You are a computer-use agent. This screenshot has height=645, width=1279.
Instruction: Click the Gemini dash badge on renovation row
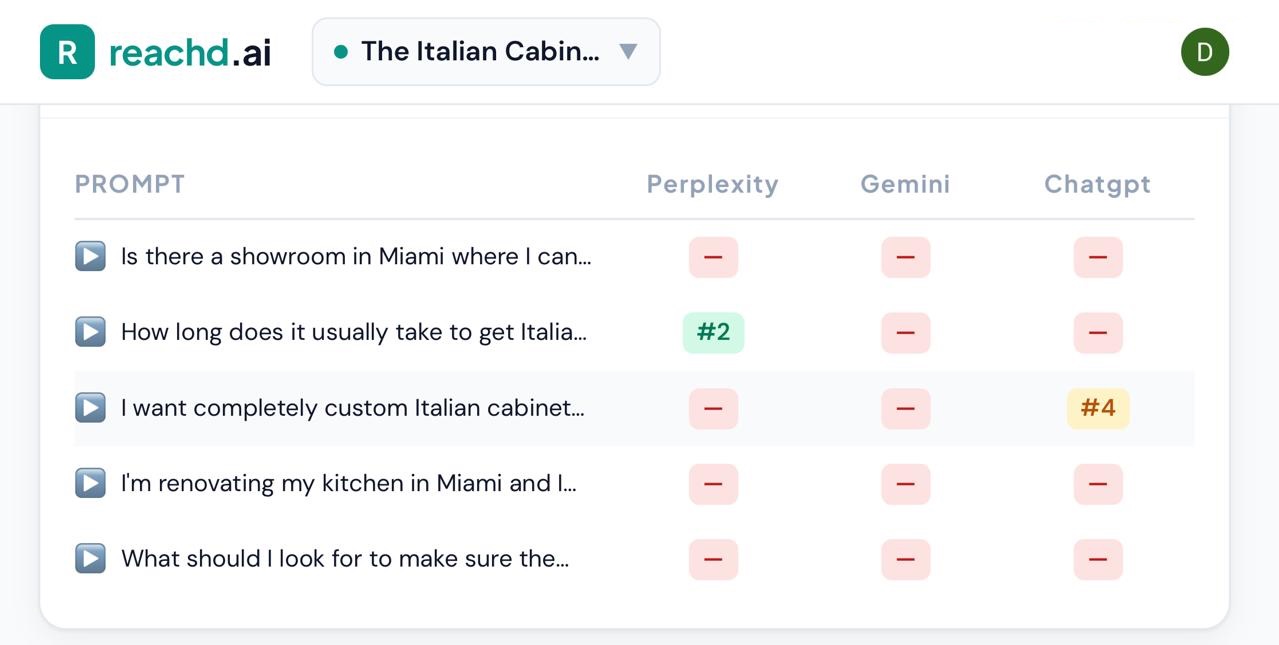[903, 483]
